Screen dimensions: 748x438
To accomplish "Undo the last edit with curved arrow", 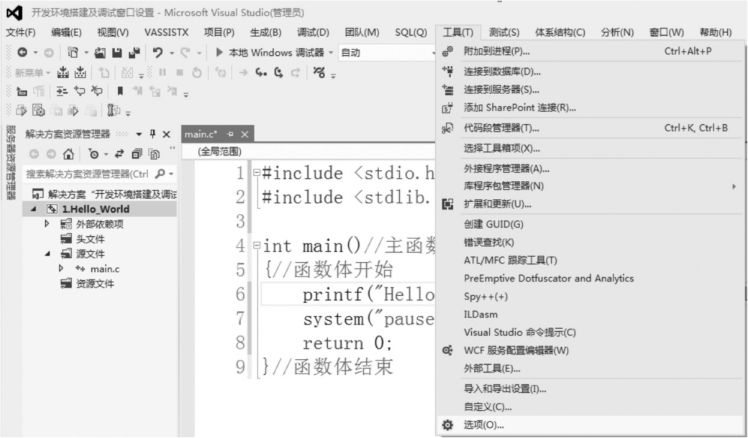I will pyautogui.click(x=157, y=52).
